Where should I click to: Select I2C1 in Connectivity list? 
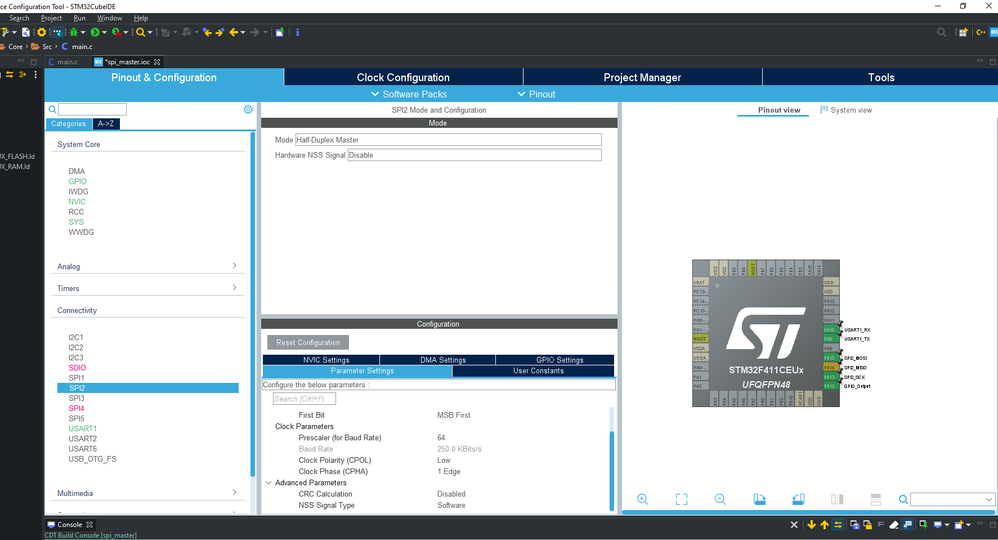(x=76, y=338)
